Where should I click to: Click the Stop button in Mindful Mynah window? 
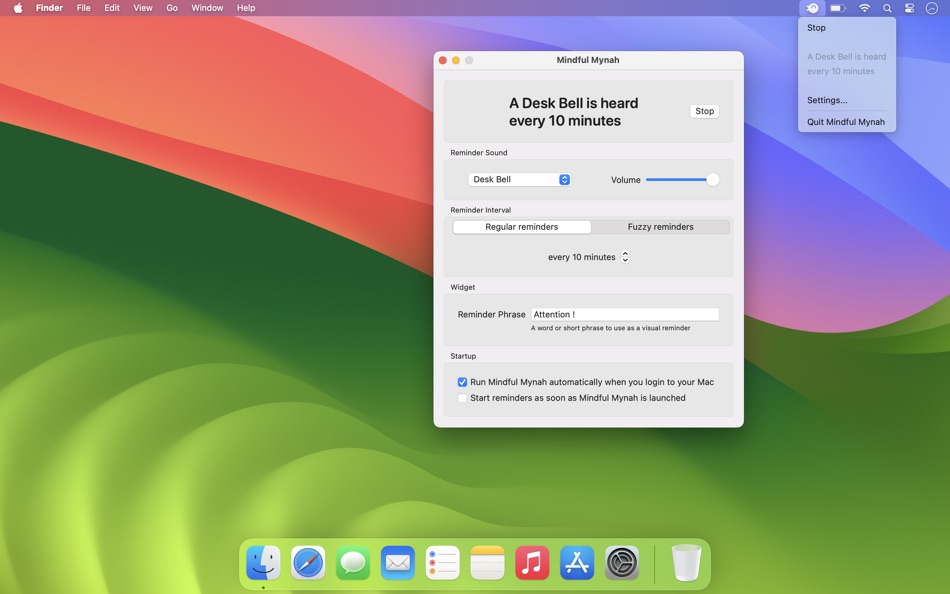click(x=705, y=111)
